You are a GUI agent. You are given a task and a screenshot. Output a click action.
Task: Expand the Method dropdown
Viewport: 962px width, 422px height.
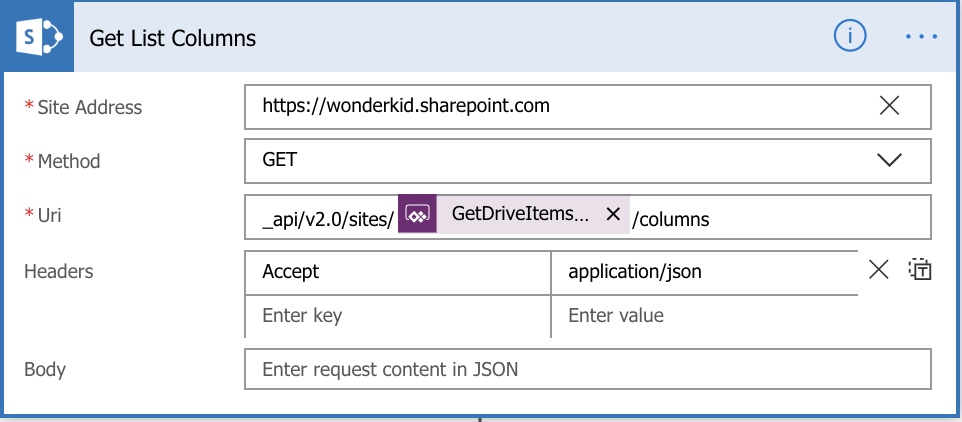[889, 161]
